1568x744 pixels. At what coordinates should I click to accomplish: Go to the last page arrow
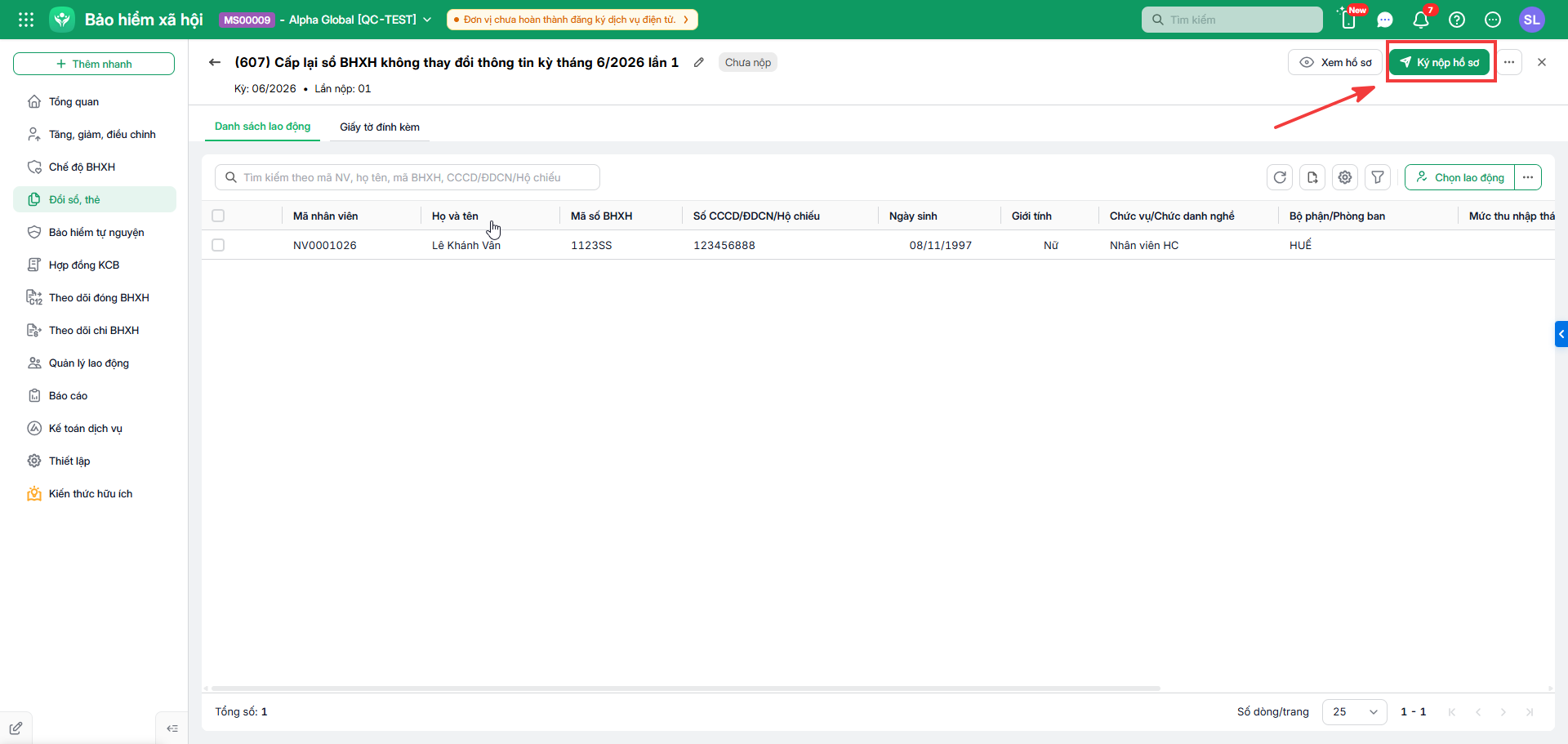pos(1530,712)
